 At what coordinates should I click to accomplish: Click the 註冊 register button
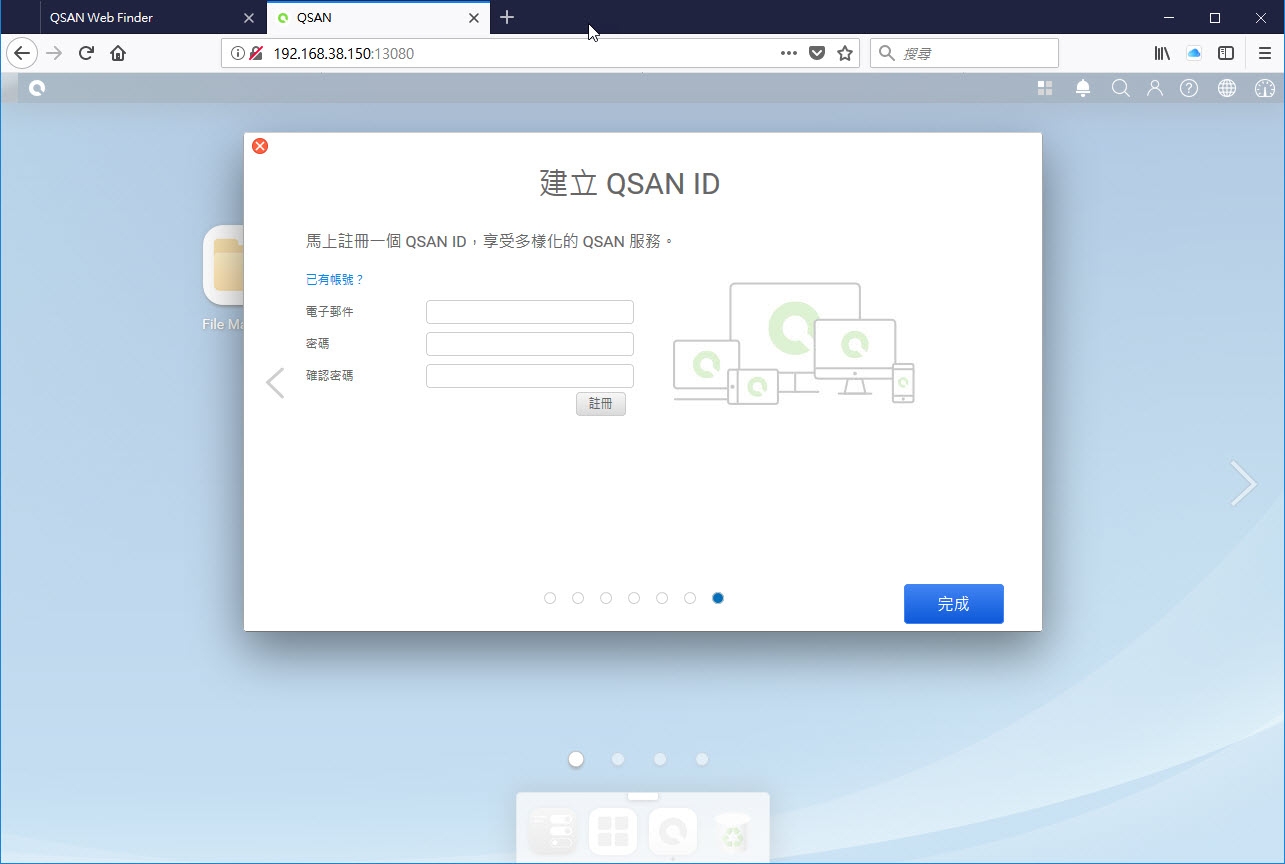[x=601, y=404]
